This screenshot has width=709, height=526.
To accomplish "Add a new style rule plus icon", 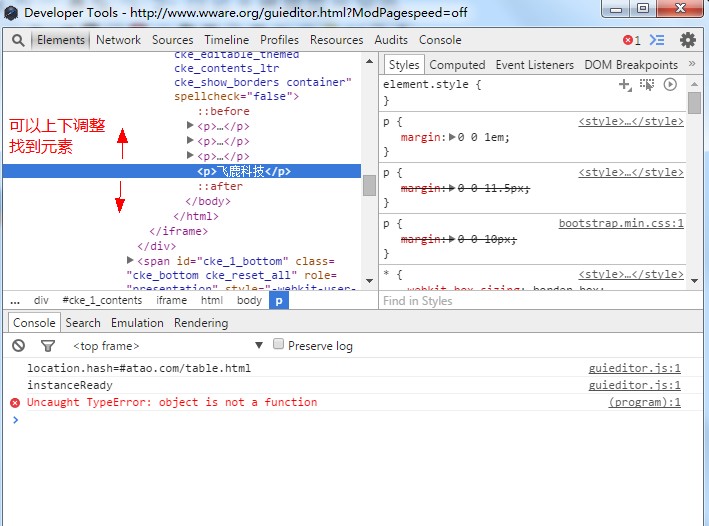I will point(625,85).
